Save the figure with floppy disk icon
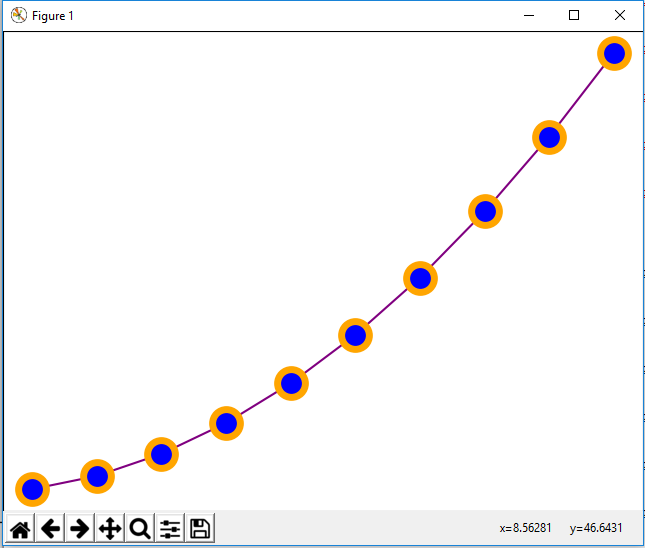 200,528
